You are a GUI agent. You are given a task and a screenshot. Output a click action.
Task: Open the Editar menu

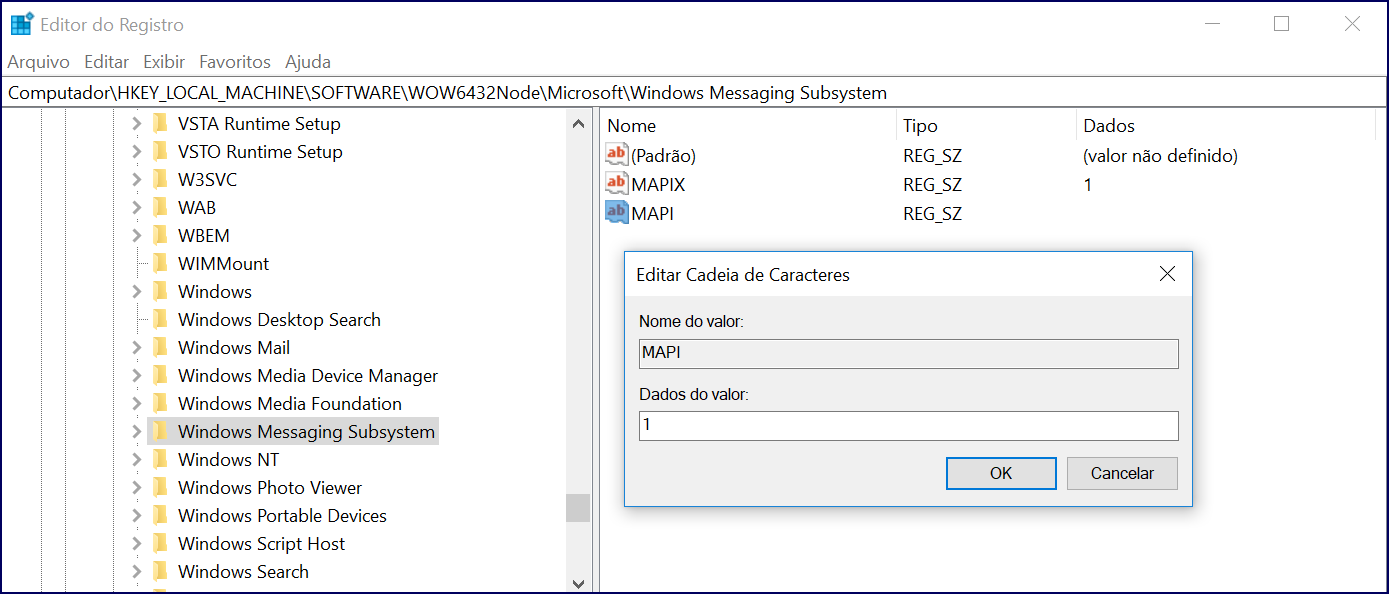pyautogui.click(x=107, y=62)
